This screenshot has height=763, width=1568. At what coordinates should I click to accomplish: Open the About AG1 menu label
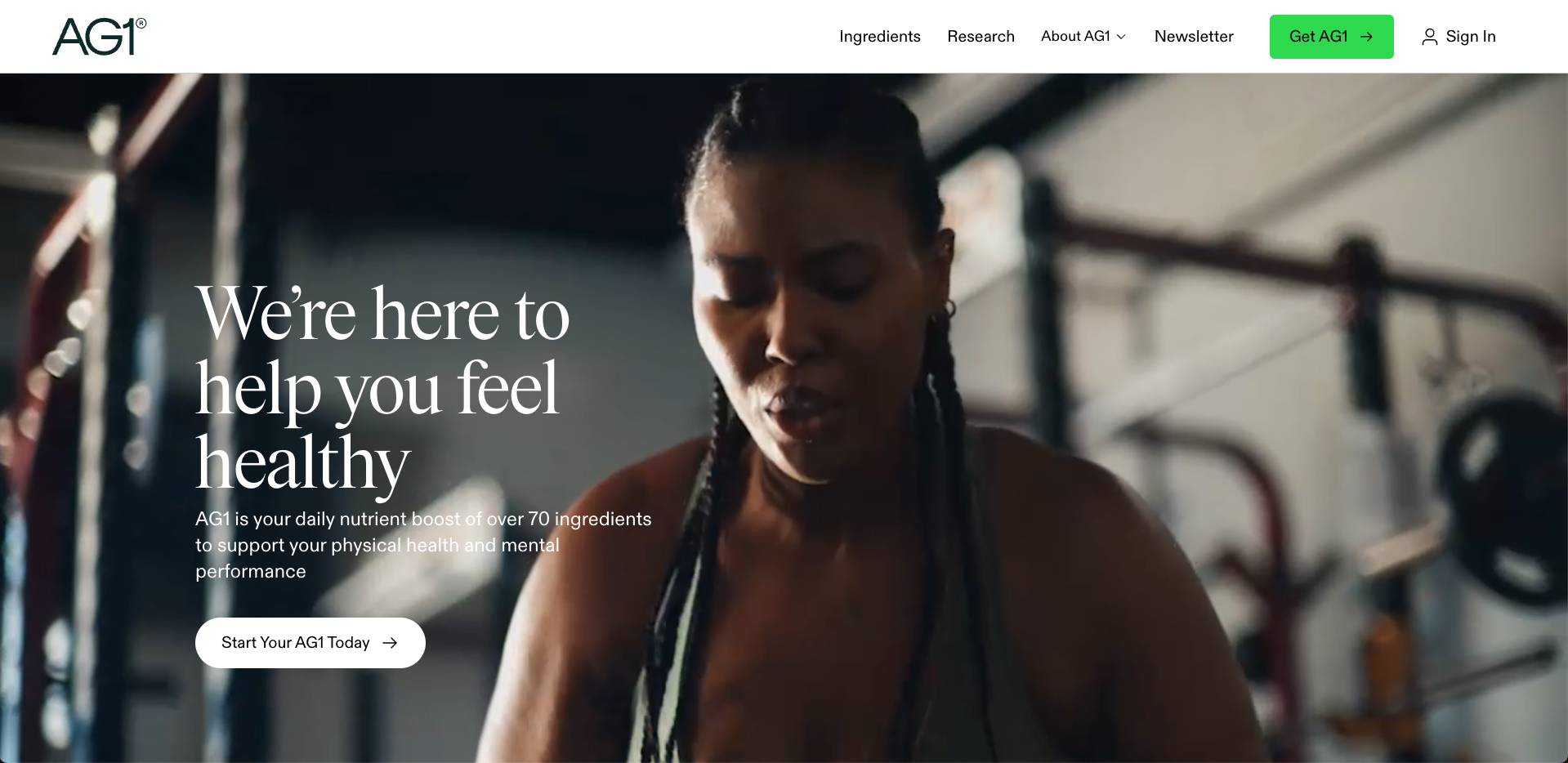tap(1075, 36)
